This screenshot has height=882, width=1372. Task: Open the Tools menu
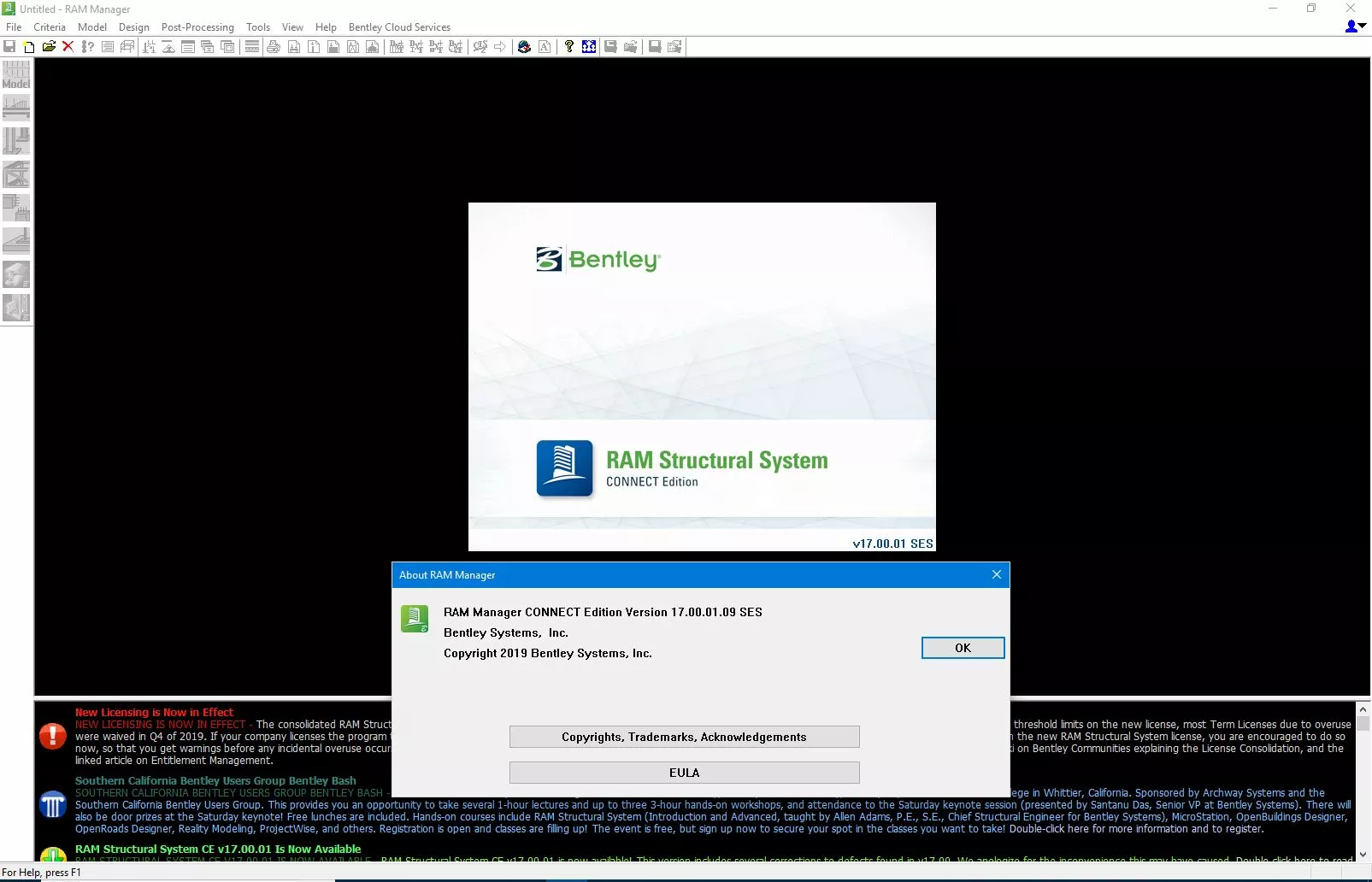258,27
